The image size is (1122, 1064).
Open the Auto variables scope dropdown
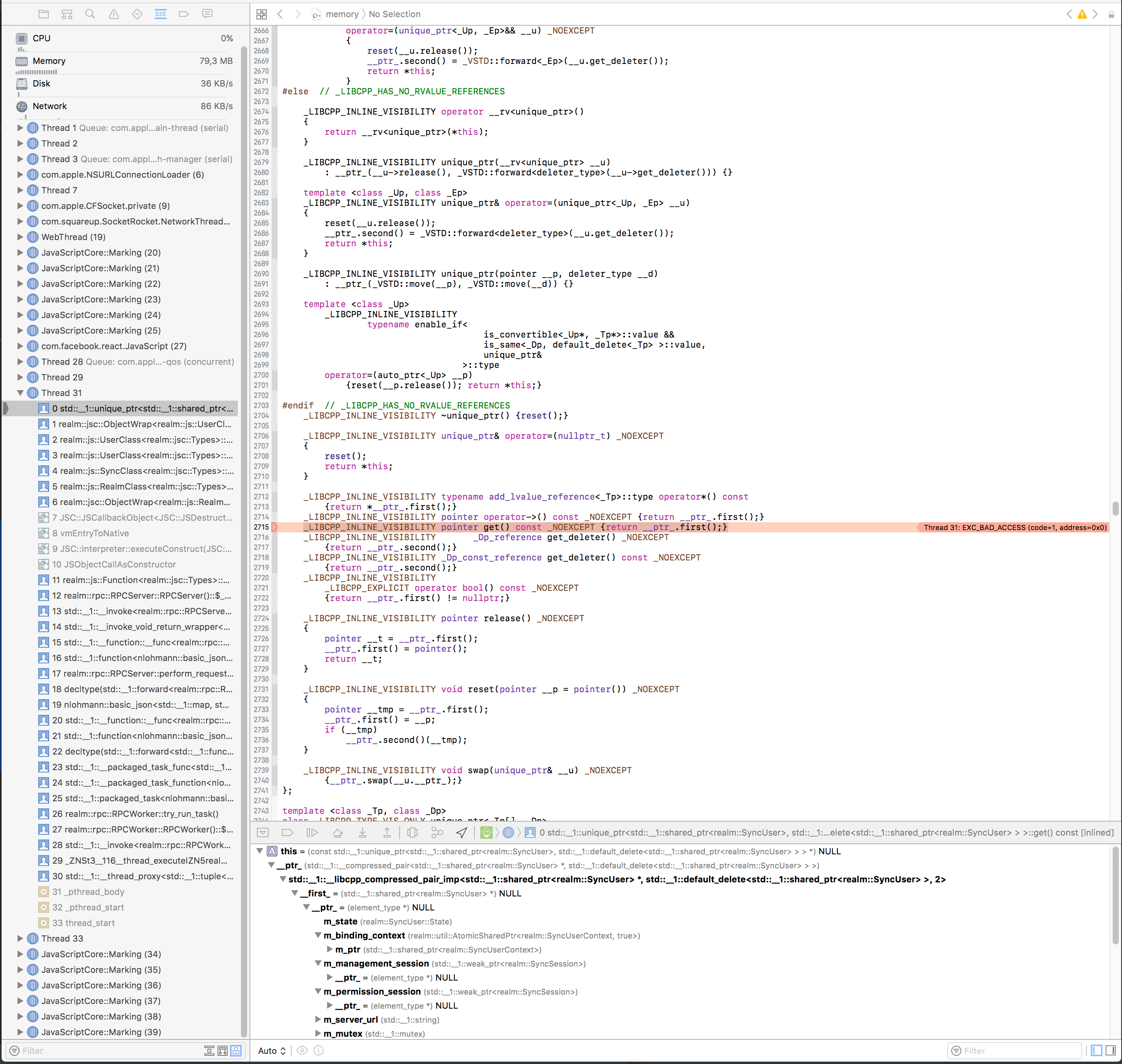click(x=271, y=1050)
